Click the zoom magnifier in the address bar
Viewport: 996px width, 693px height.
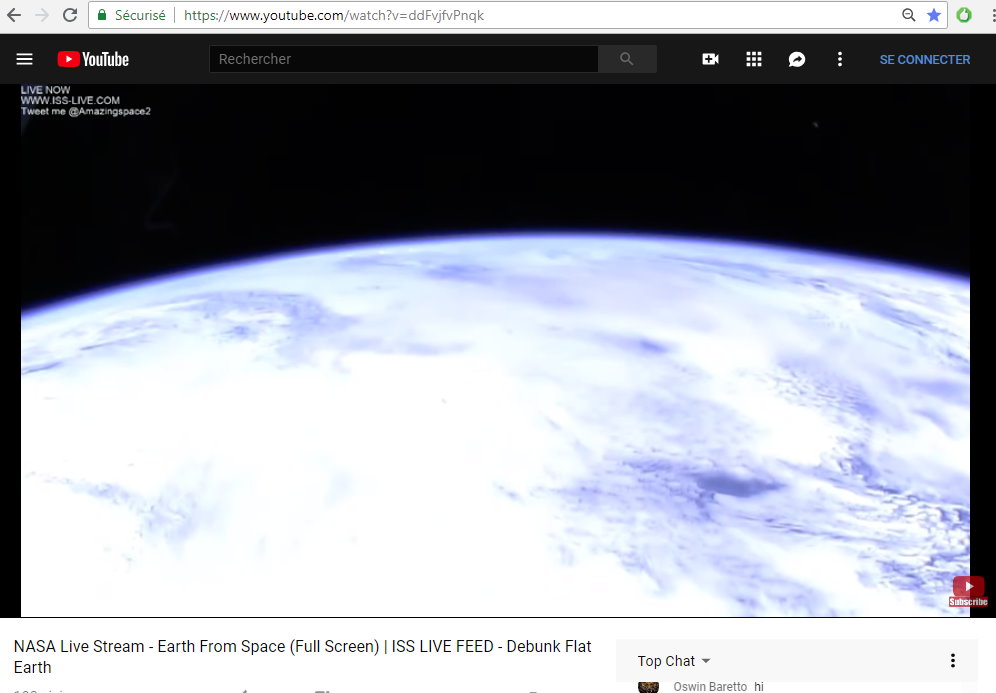(x=908, y=15)
